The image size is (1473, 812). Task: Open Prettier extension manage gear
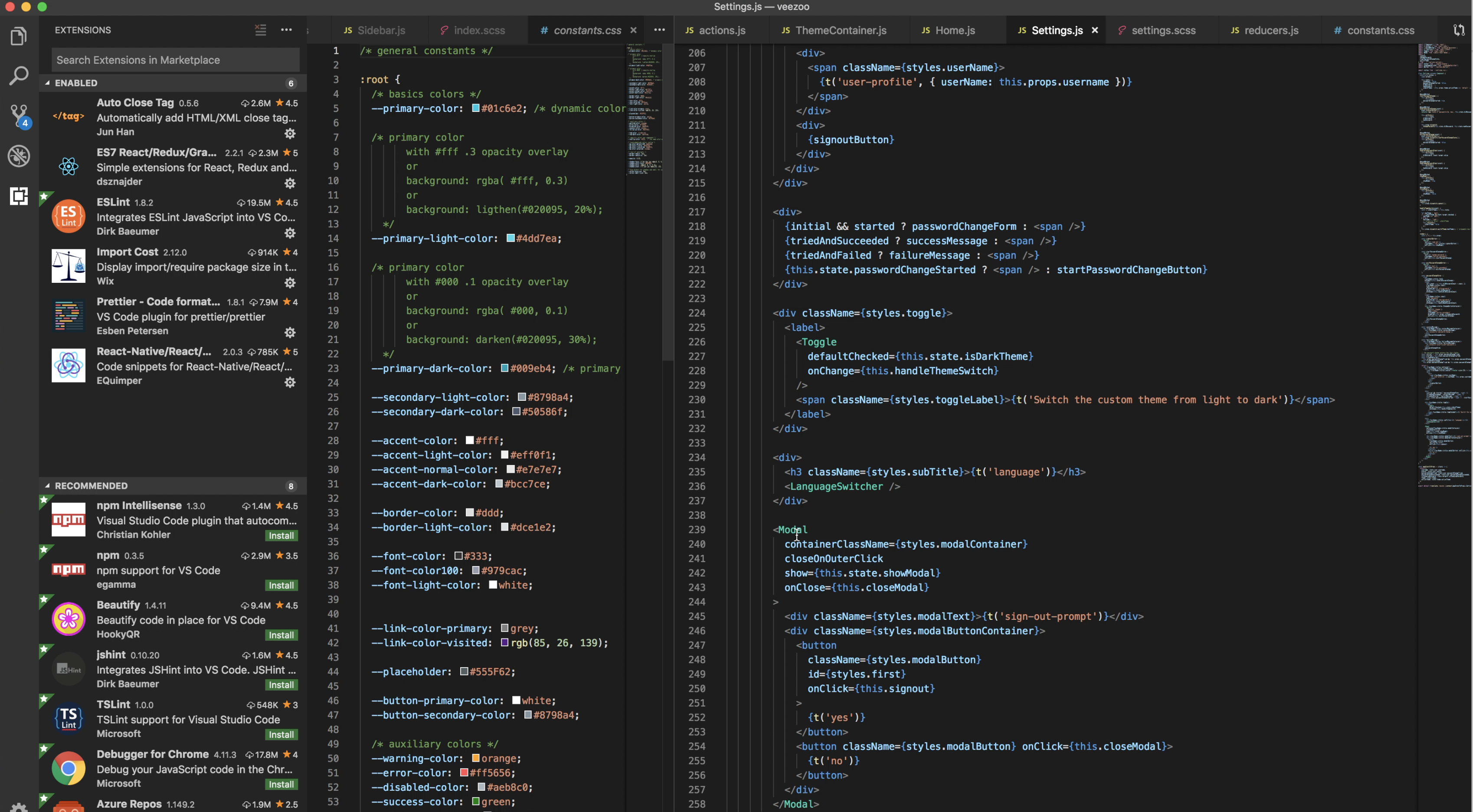point(290,332)
